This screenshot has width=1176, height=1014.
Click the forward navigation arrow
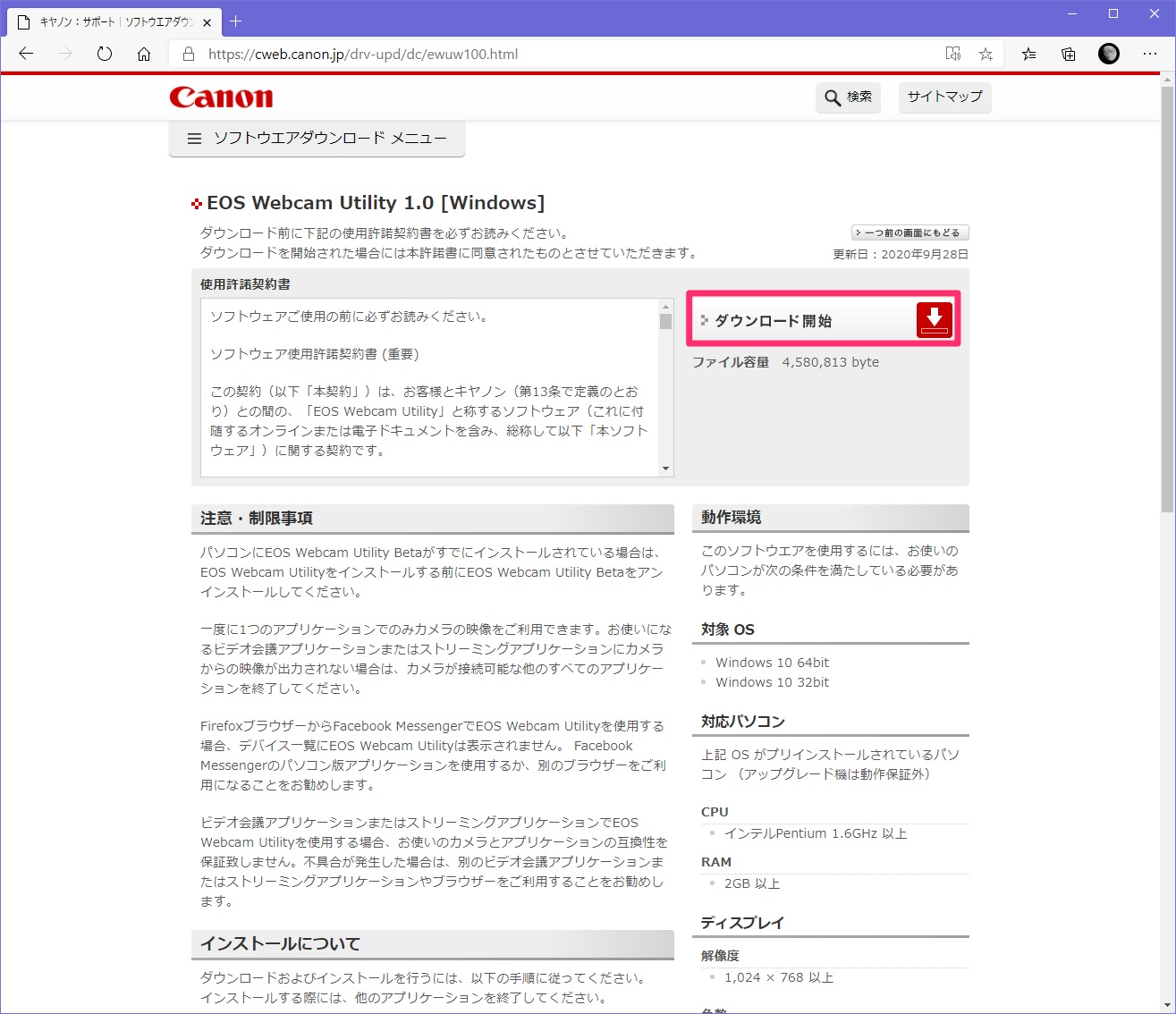click(x=65, y=54)
